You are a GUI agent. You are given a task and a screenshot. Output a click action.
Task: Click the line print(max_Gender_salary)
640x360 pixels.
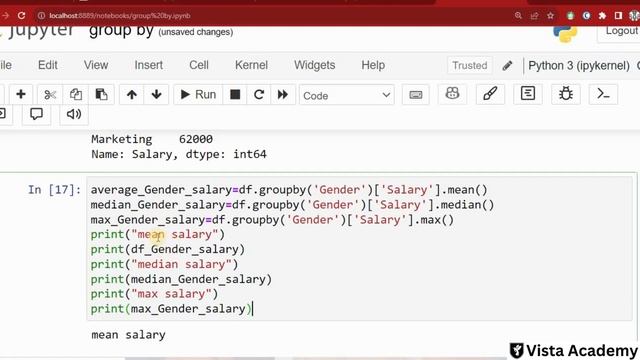[171, 309]
